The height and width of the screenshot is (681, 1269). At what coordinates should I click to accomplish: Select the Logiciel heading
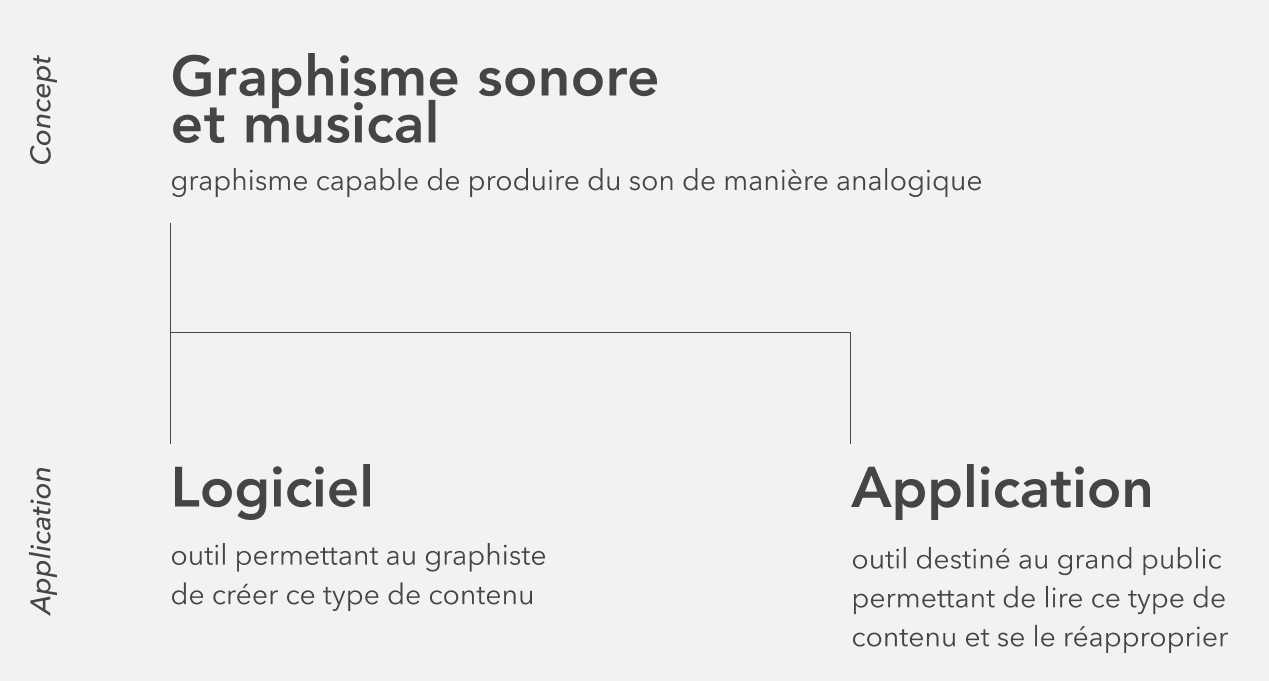click(x=272, y=489)
